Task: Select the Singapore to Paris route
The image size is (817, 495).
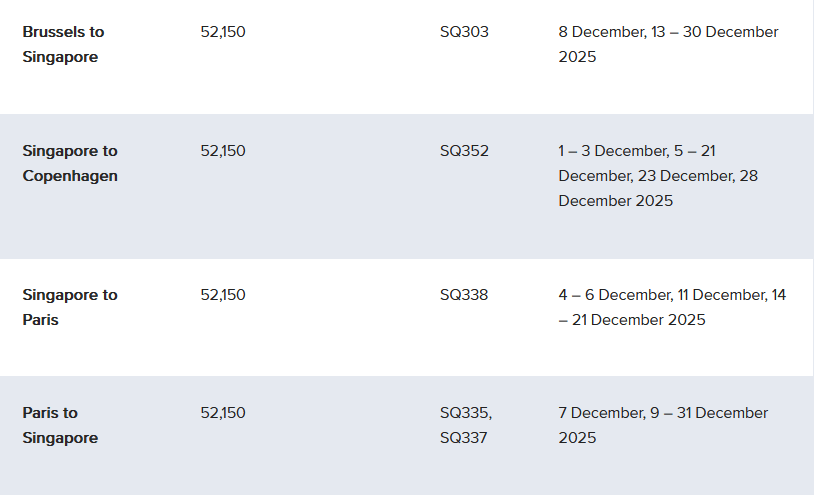Action: [70, 307]
